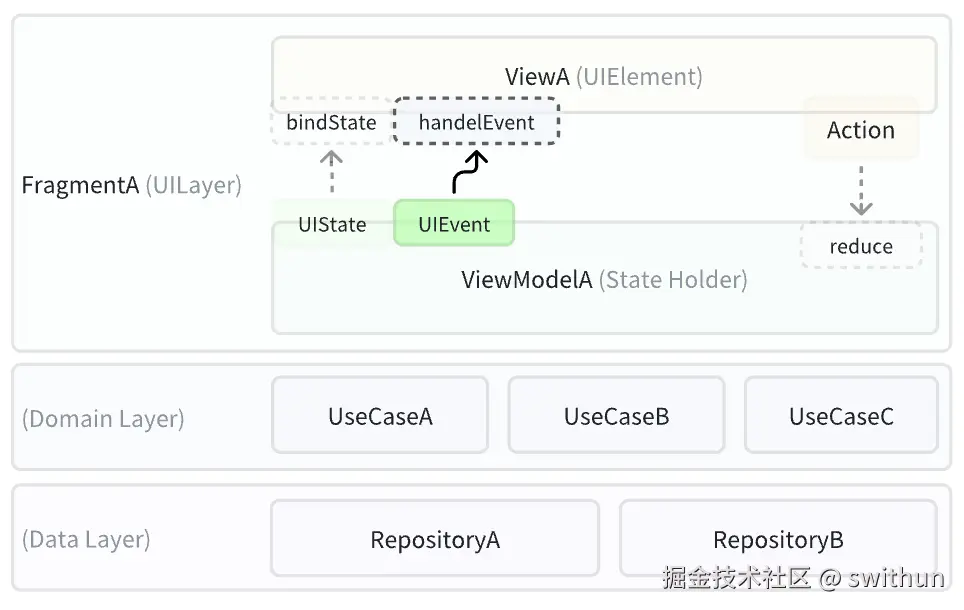964x610 pixels.
Task: Select the green UIEvent box
Action: tap(454, 224)
